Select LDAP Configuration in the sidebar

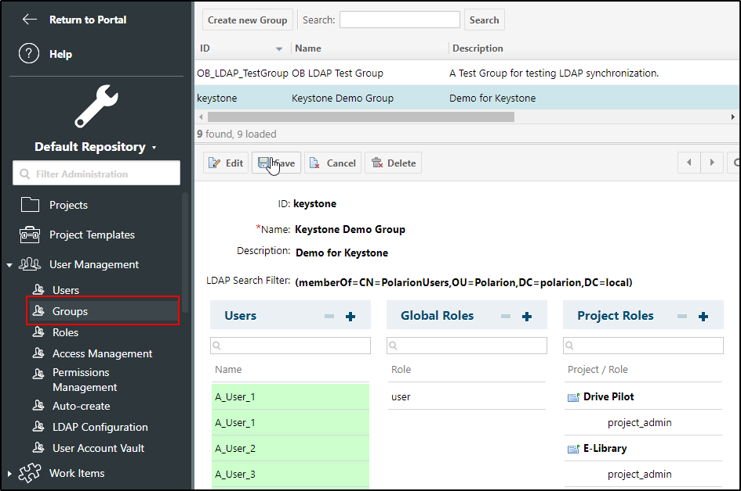[x=100, y=427]
